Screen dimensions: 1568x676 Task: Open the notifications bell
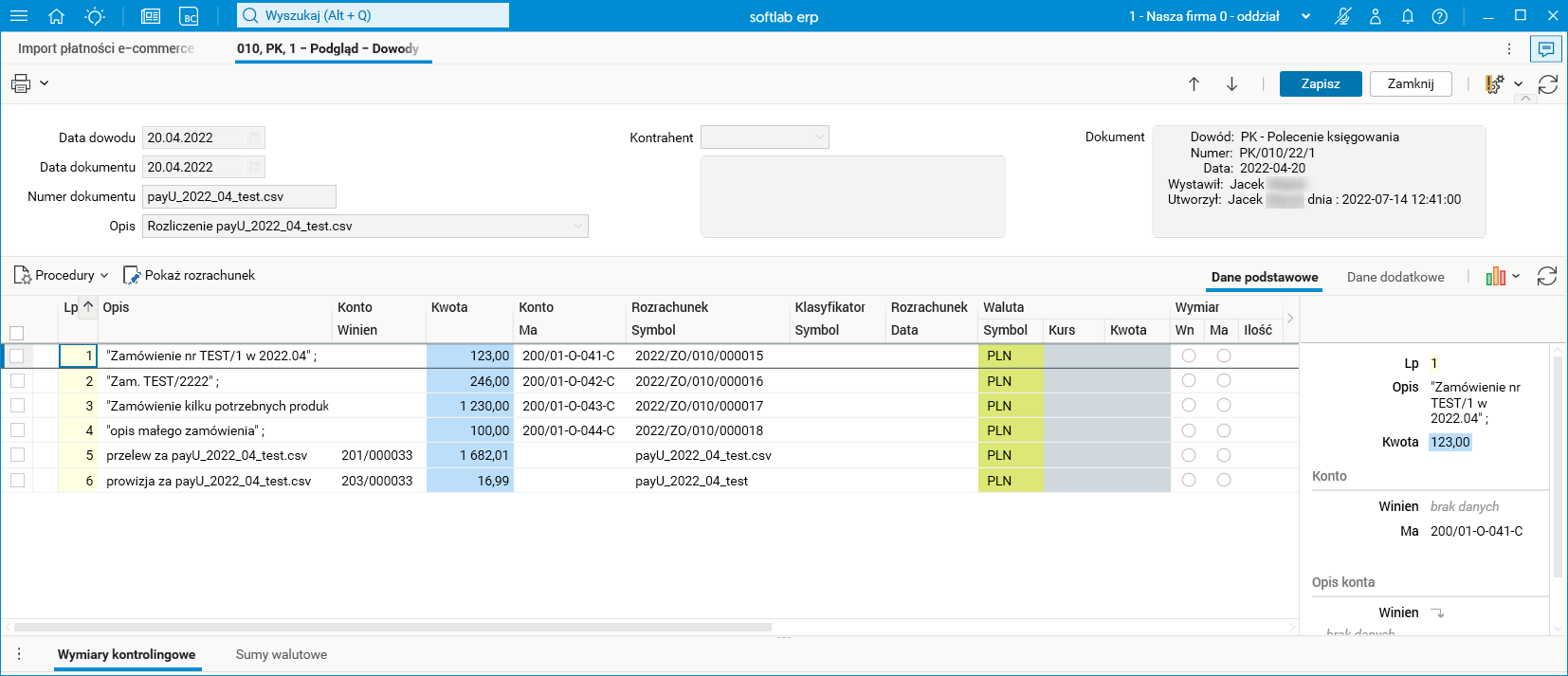[1408, 16]
